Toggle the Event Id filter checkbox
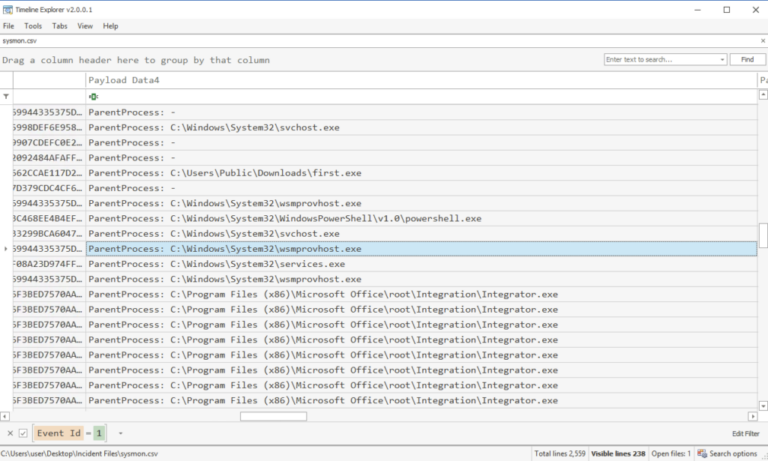 click(x=23, y=433)
